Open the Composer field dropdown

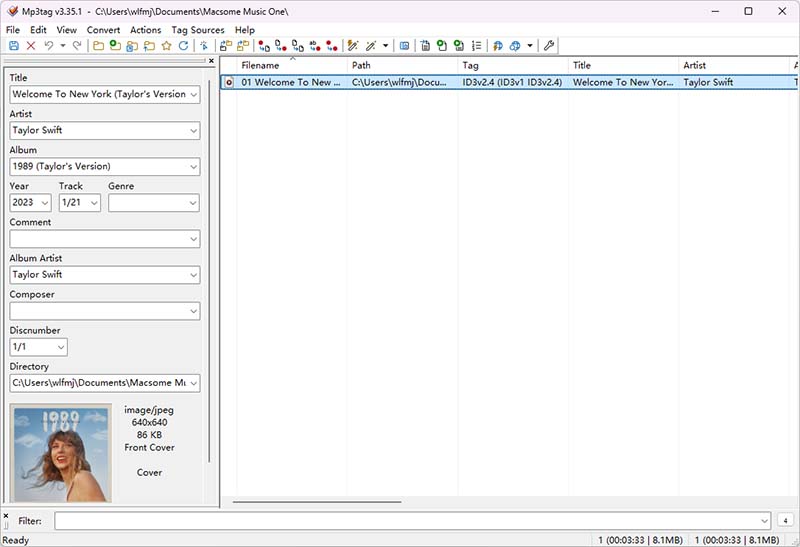193,311
